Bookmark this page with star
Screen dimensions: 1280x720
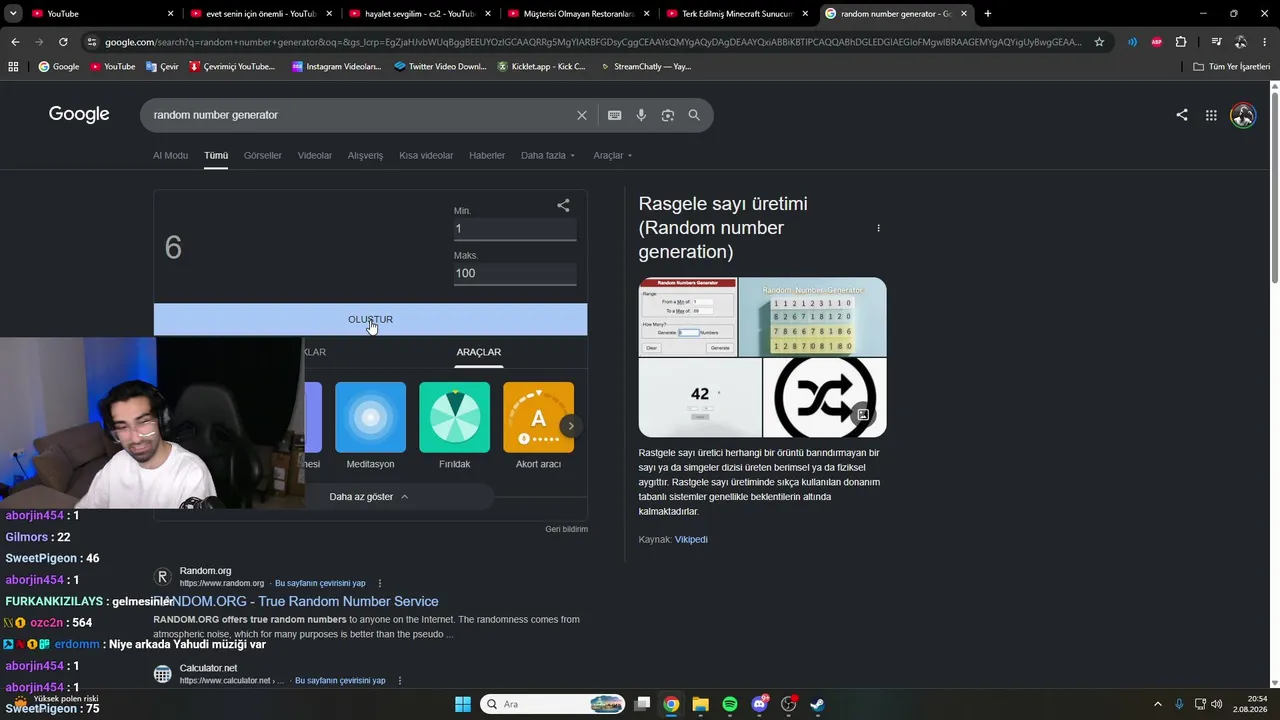[1099, 42]
